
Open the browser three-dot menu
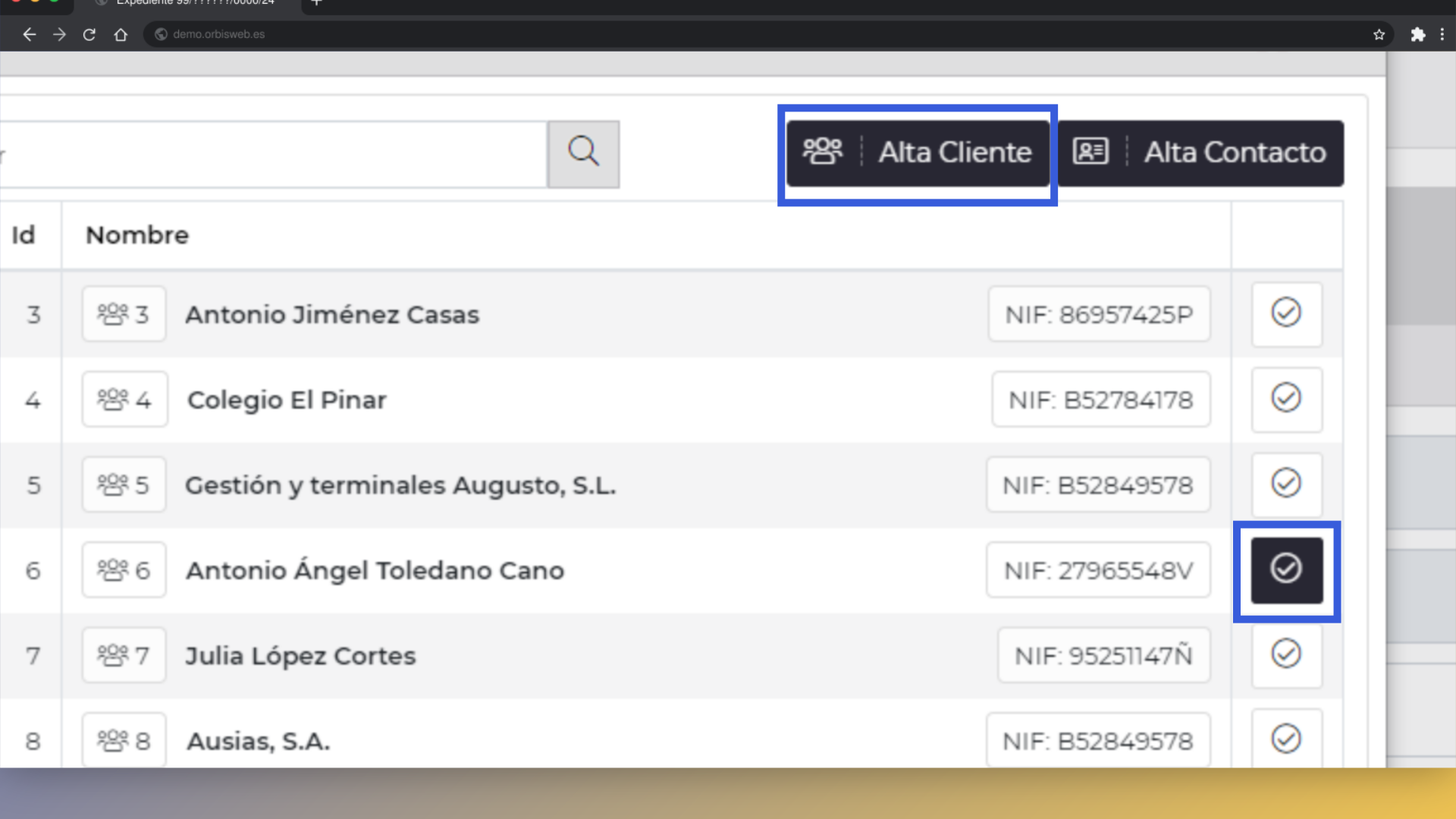tap(1442, 34)
